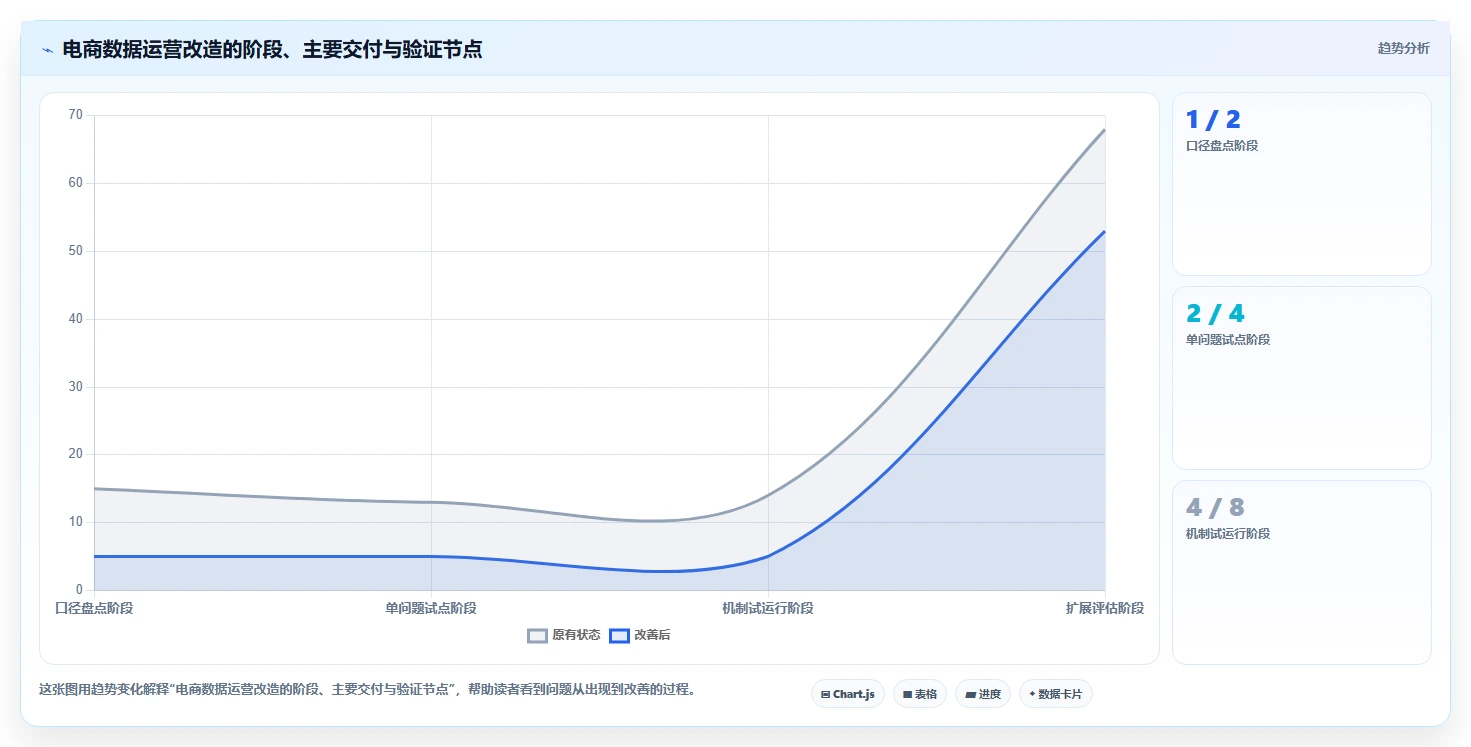Toggle the 改善后 legend item
The image size is (1471, 747).
(x=640, y=635)
